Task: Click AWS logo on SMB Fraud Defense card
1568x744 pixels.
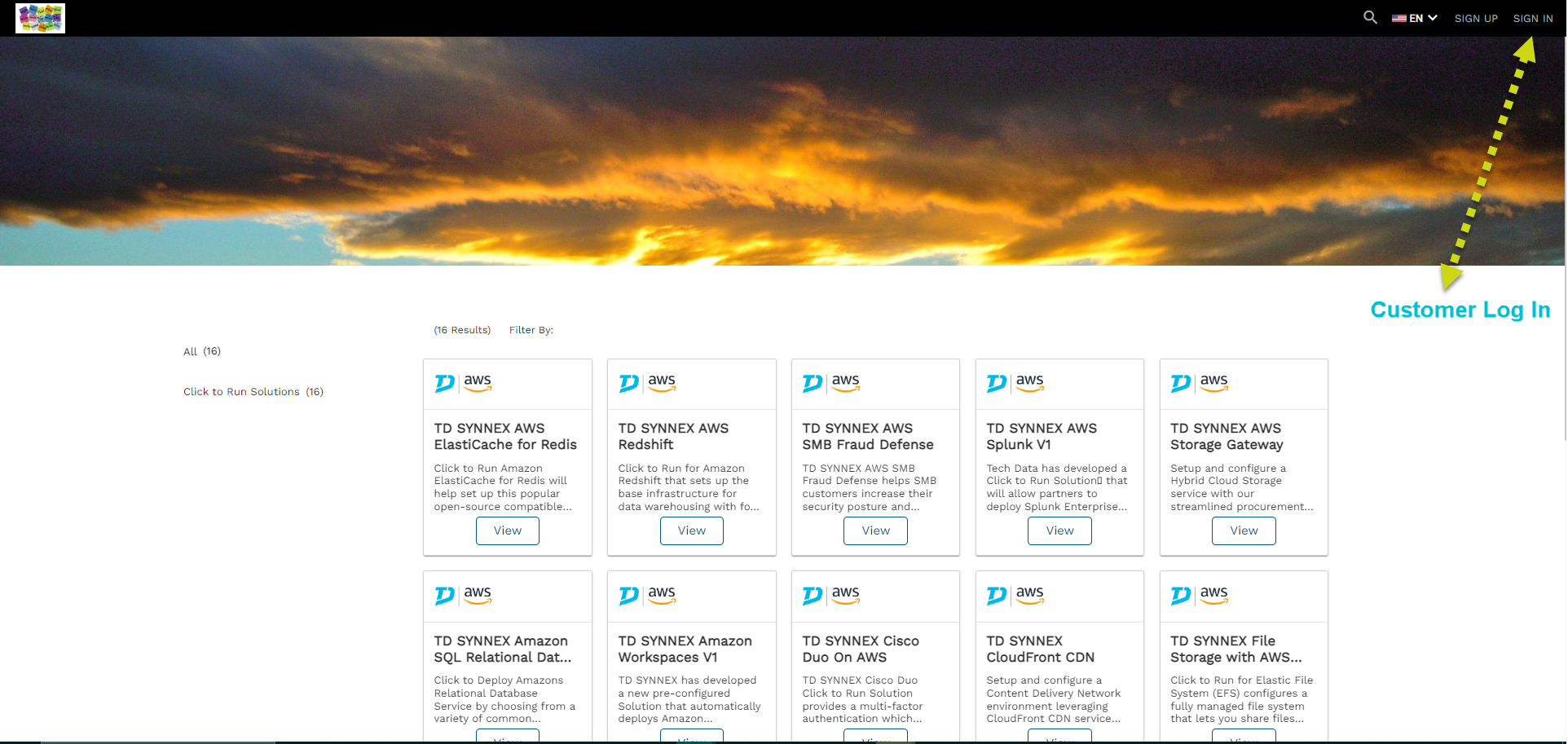Action: (846, 383)
